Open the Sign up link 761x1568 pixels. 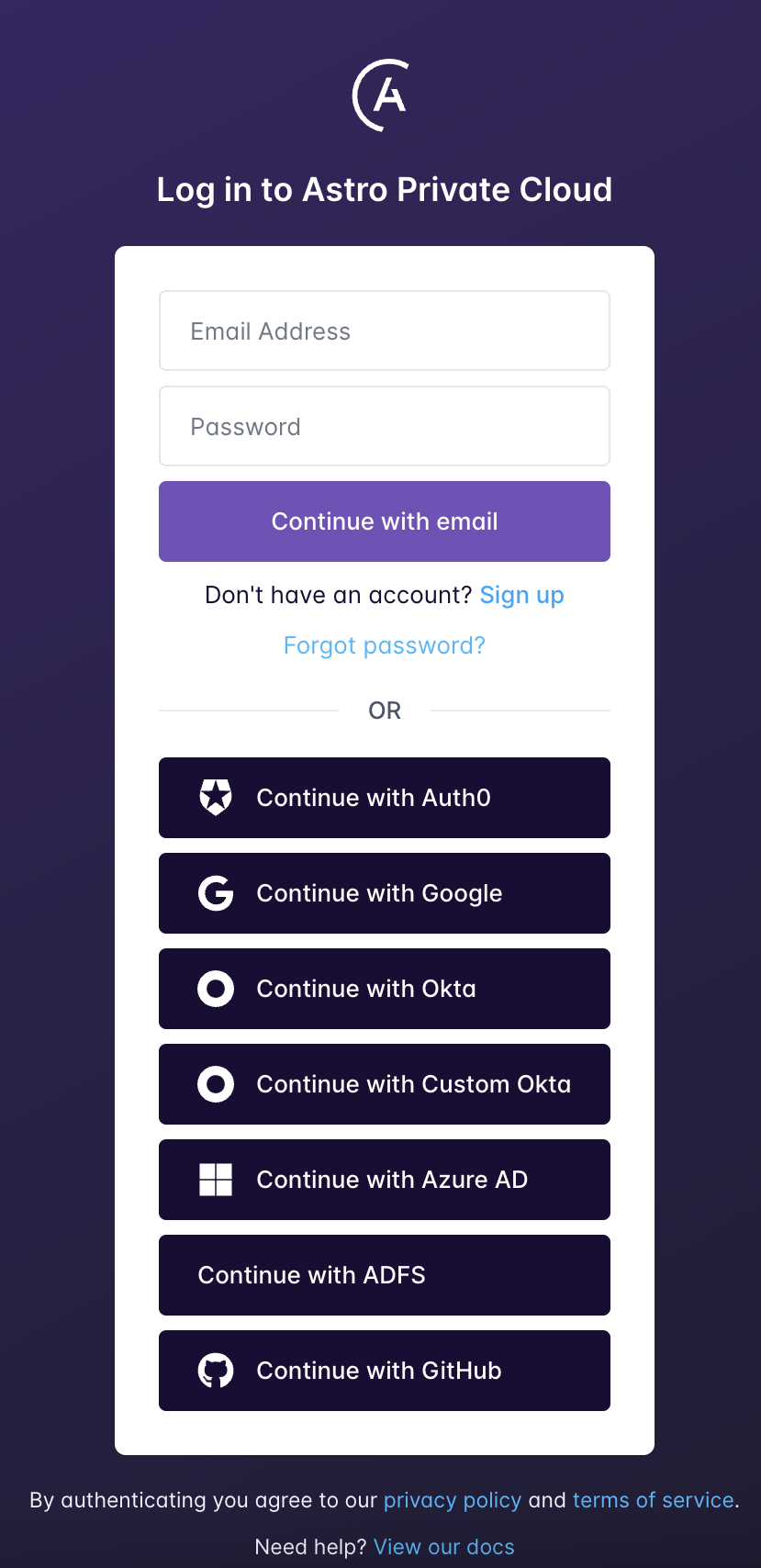tap(521, 595)
